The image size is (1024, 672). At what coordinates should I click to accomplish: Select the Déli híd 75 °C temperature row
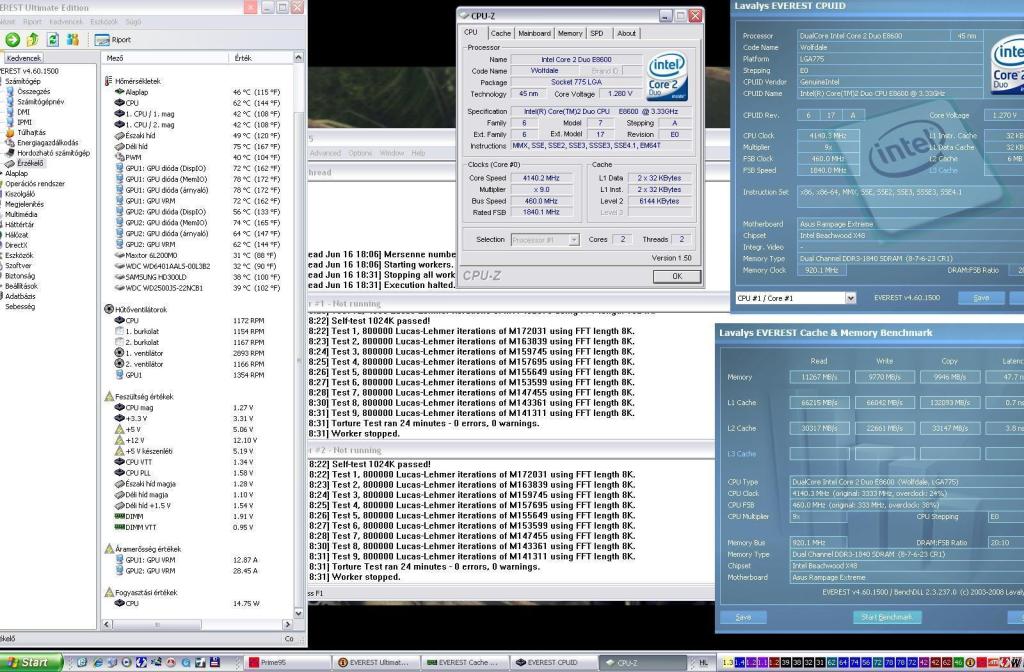click(197, 146)
